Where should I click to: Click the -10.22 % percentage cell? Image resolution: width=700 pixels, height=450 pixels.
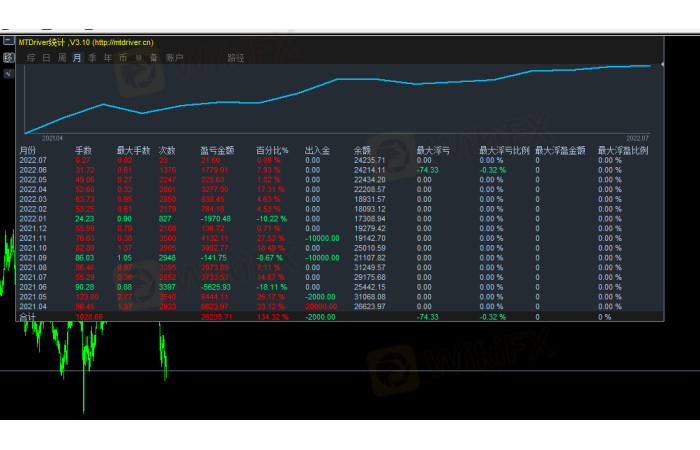click(x=272, y=219)
